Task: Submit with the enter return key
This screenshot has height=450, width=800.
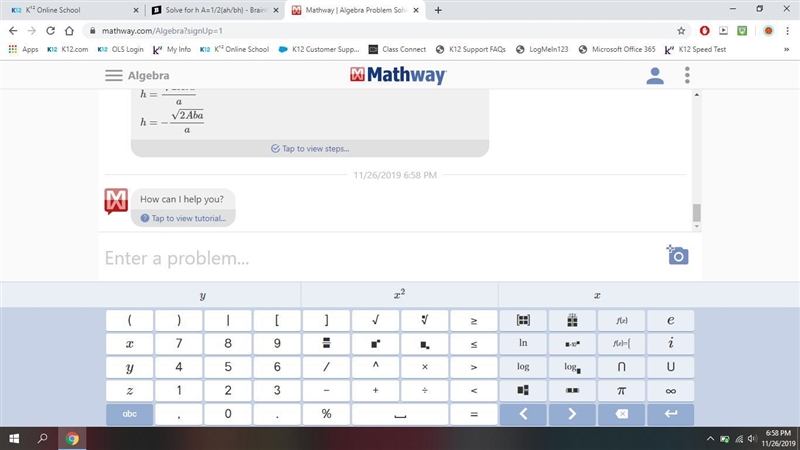Action: [x=670, y=414]
